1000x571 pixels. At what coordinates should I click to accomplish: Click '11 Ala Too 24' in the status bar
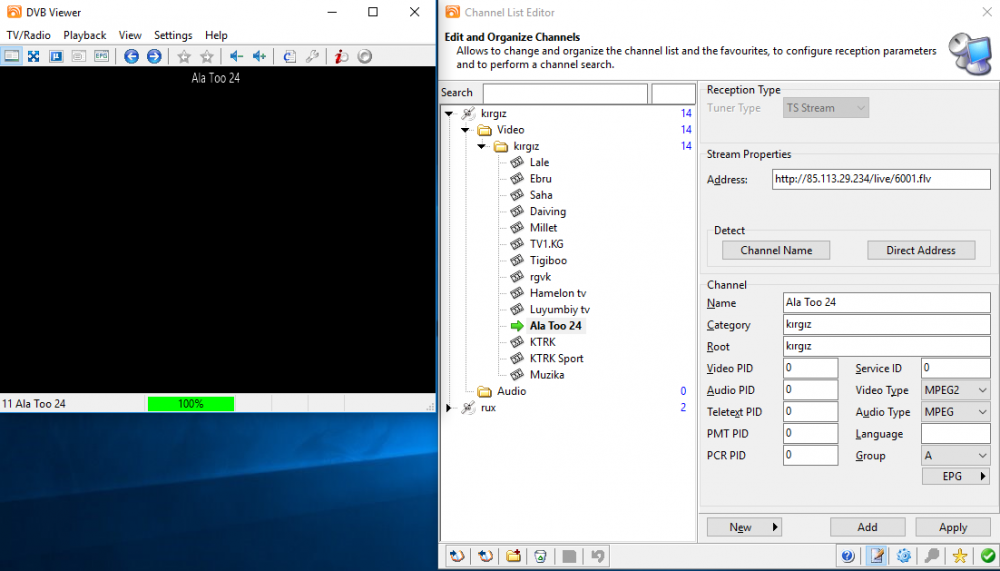34,404
